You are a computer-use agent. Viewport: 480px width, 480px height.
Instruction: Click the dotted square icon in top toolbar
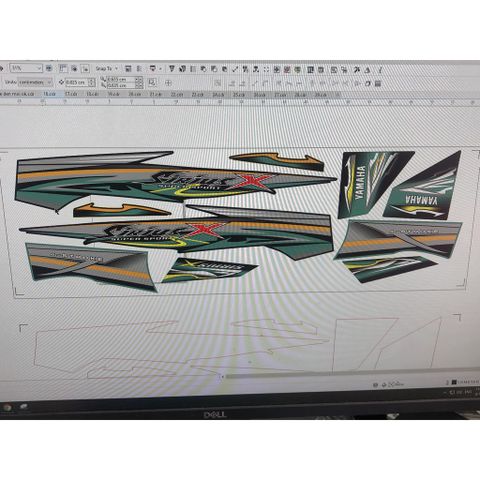(266, 70)
